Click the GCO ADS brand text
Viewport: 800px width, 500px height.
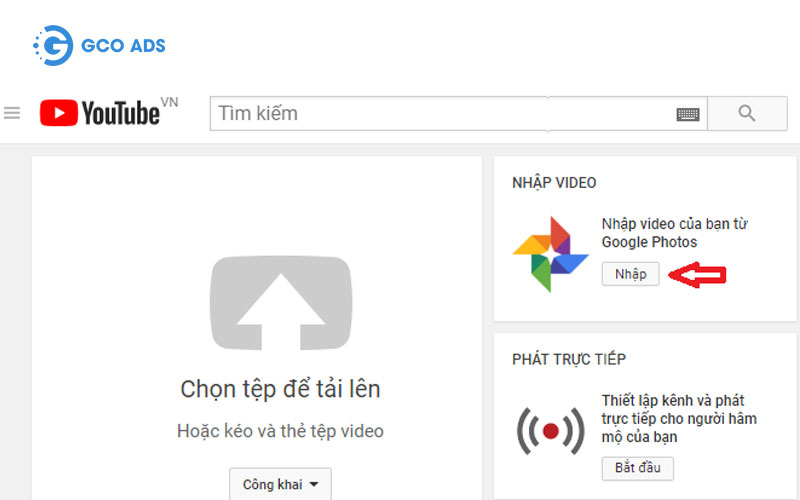[x=125, y=46]
